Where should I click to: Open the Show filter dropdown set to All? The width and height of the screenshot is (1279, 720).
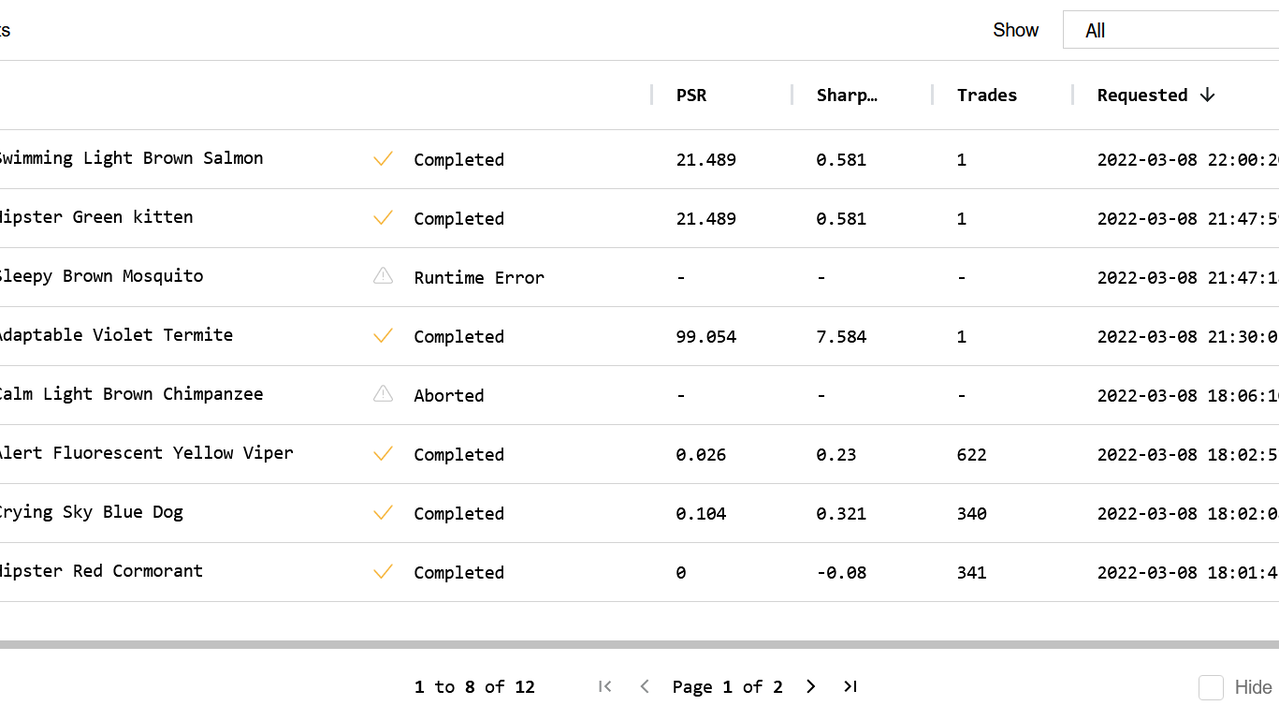pyautogui.click(x=1170, y=30)
